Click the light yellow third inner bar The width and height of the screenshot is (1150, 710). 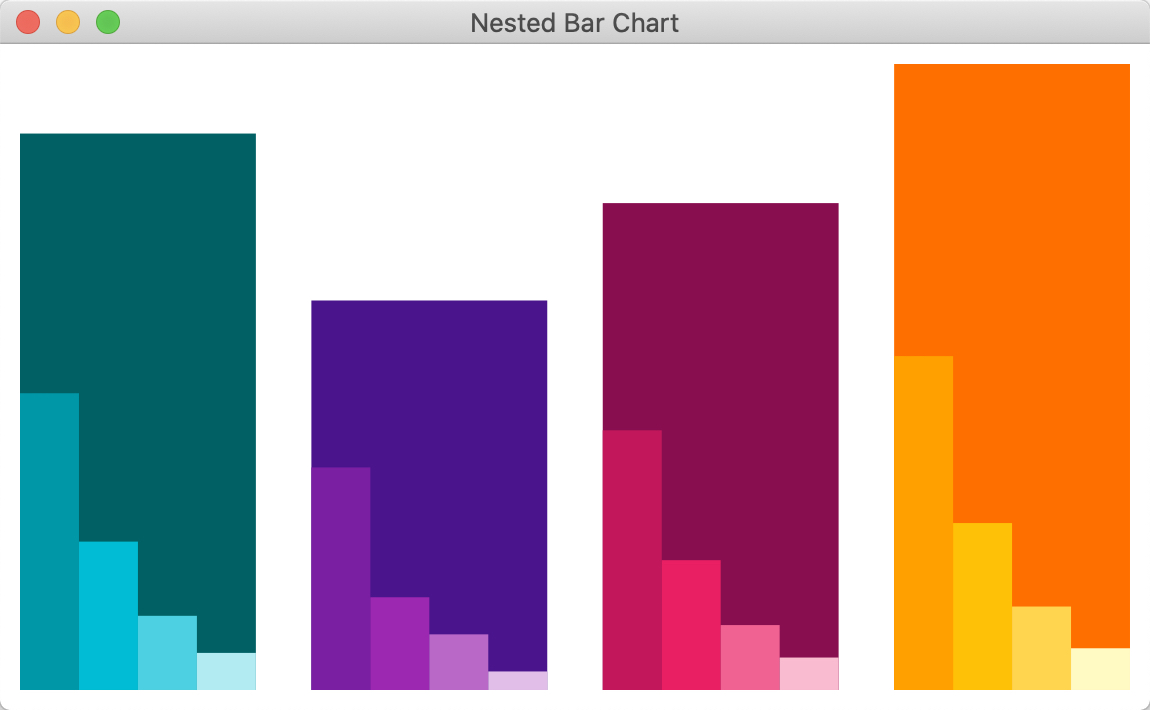coord(1041,648)
